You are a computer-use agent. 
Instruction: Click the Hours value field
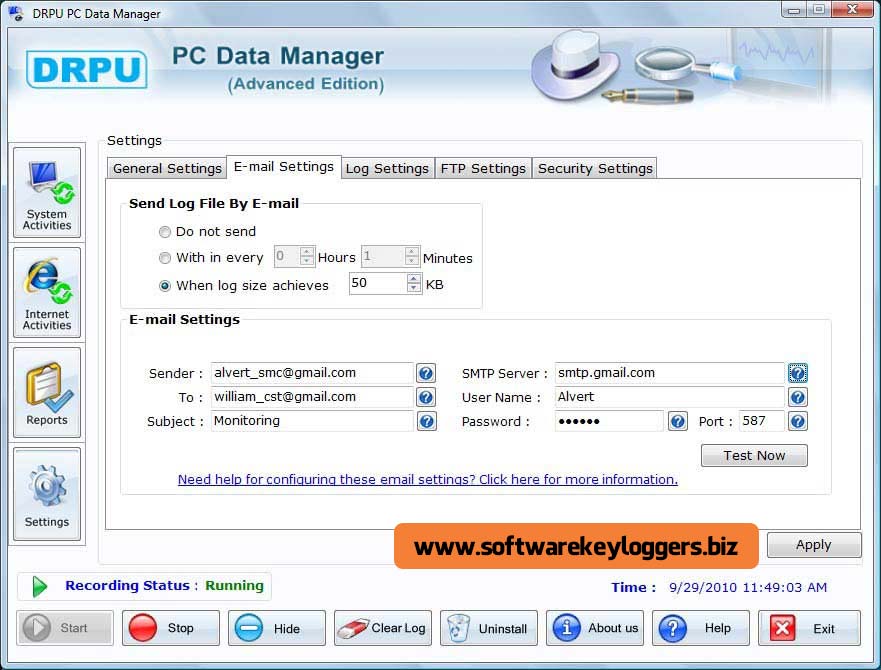coord(287,256)
